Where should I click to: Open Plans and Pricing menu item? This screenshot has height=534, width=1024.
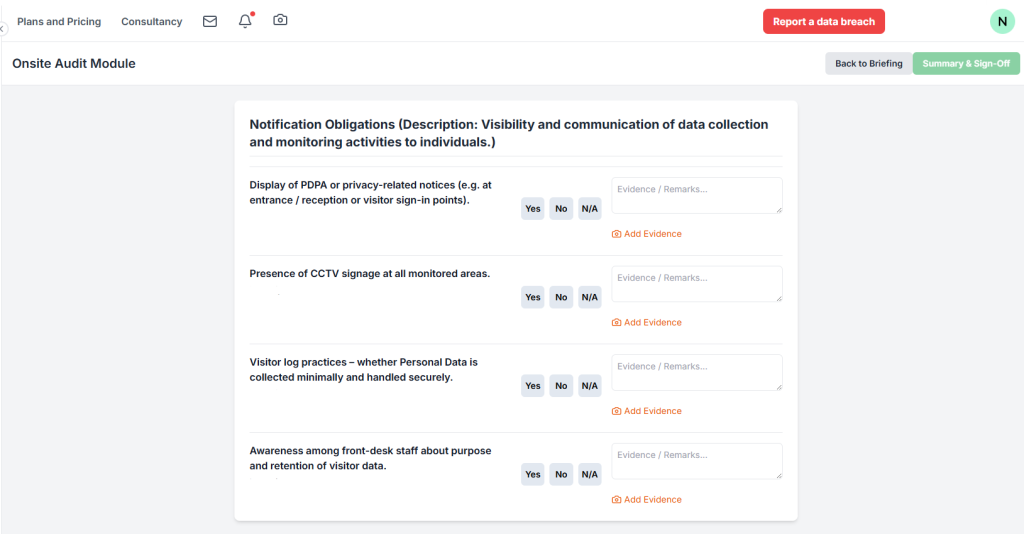pos(59,22)
